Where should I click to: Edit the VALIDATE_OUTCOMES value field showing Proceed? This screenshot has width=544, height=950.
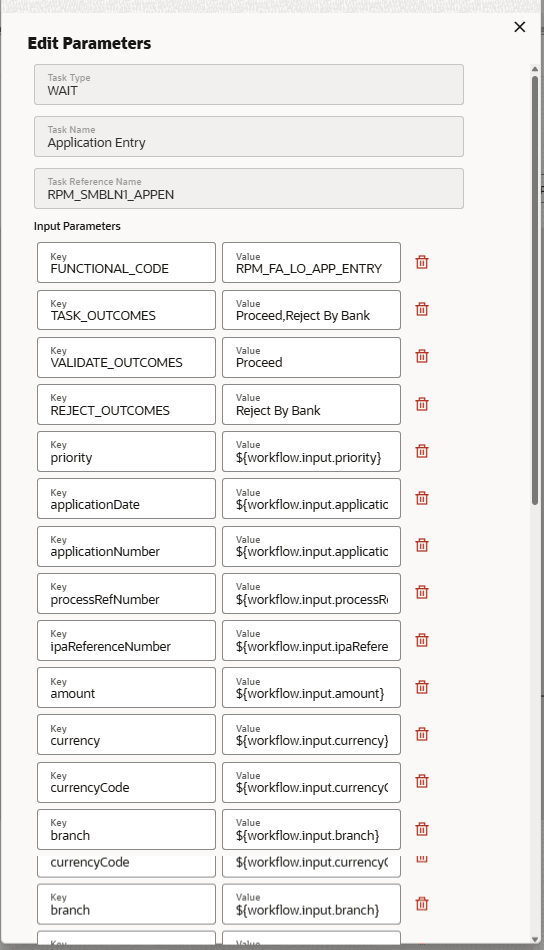[311, 357]
